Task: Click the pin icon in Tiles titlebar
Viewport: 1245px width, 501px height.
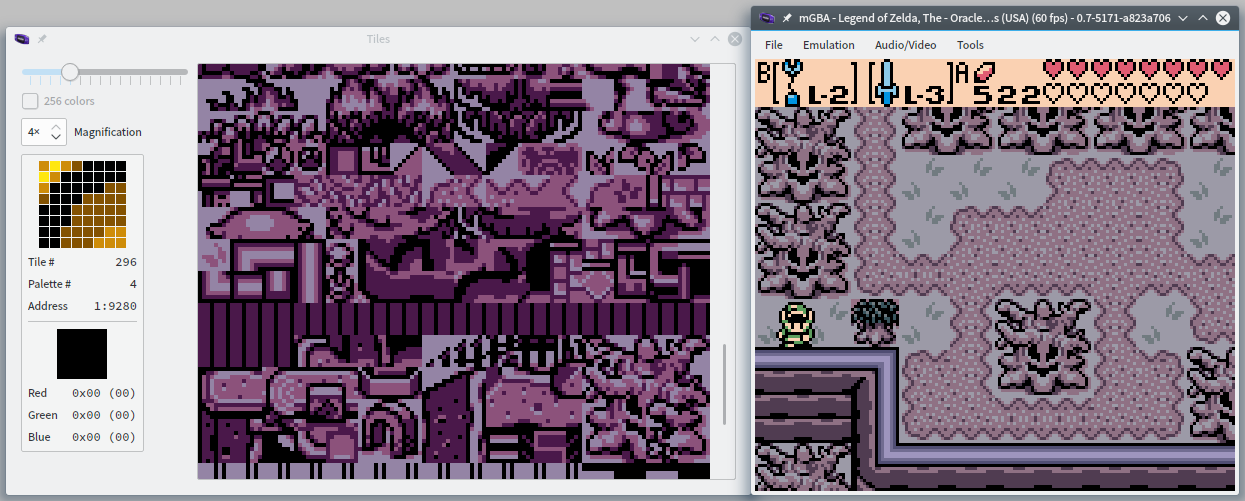Action: coord(43,39)
